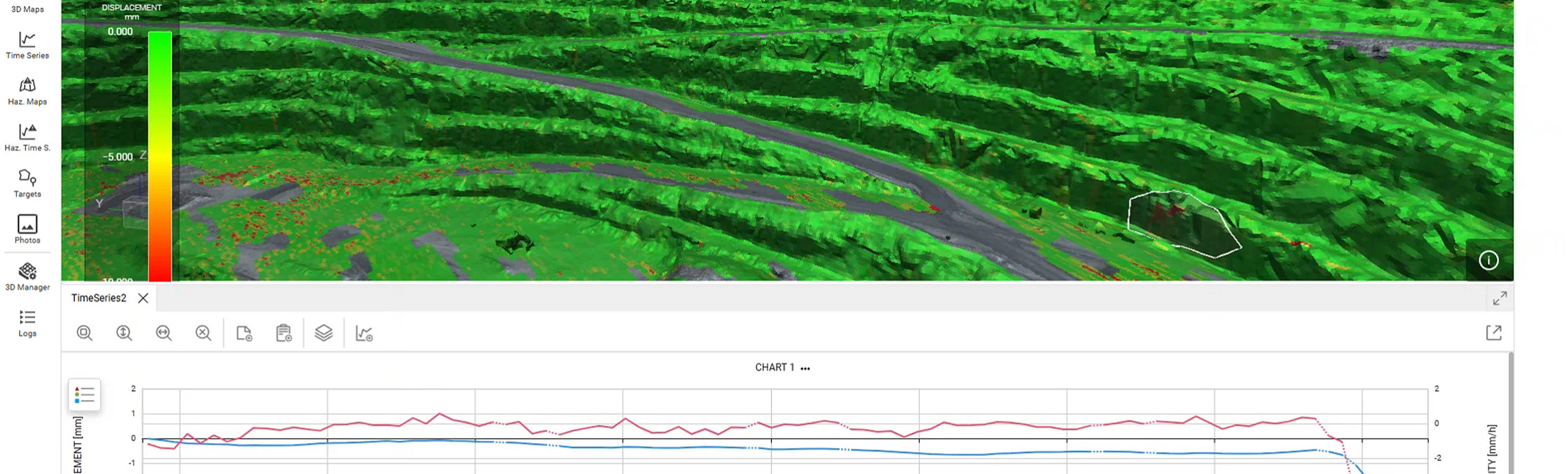Toggle the chart legend button

coord(84,395)
